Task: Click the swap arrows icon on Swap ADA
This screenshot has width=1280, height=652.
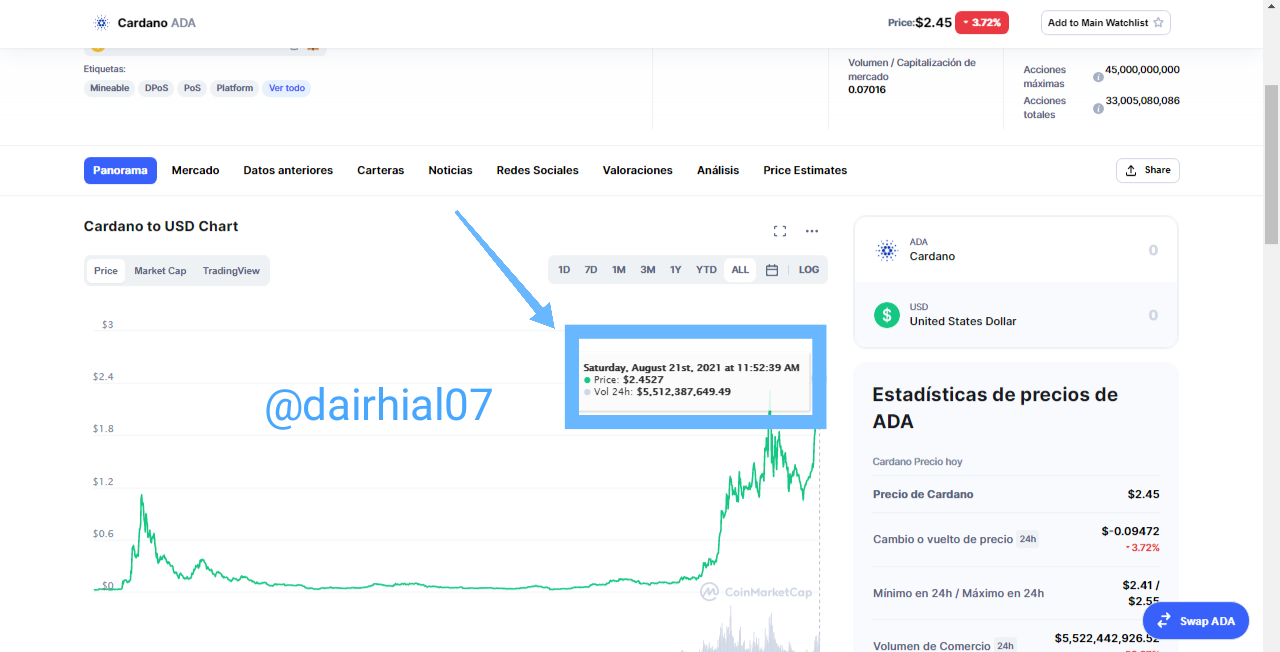Action: pos(1164,621)
